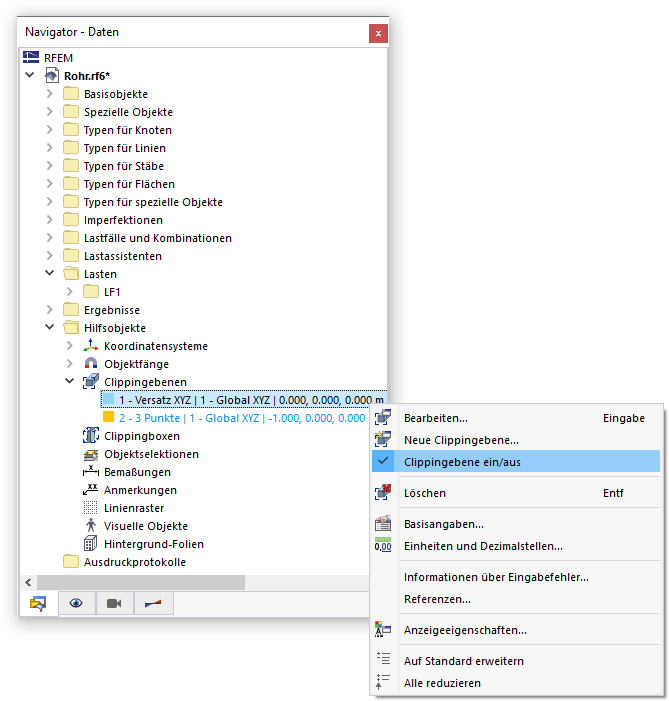Click the Visuelle Objekte person icon
The image size is (669, 701).
91,525
